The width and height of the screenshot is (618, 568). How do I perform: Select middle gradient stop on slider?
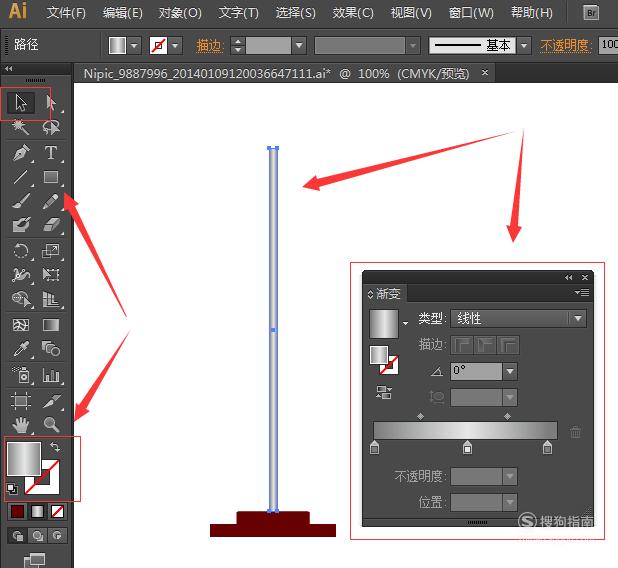coord(467,447)
